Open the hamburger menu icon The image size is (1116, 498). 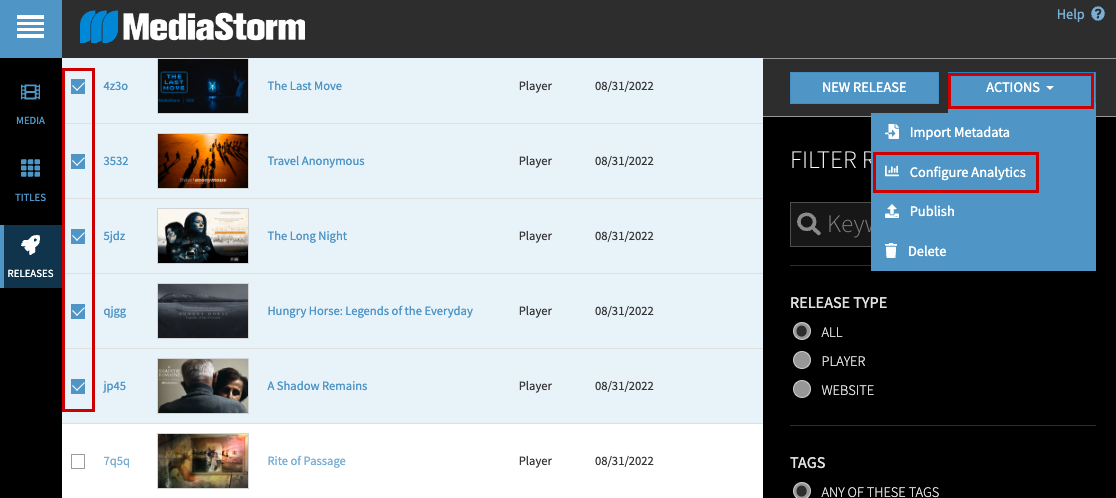[30, 28]
